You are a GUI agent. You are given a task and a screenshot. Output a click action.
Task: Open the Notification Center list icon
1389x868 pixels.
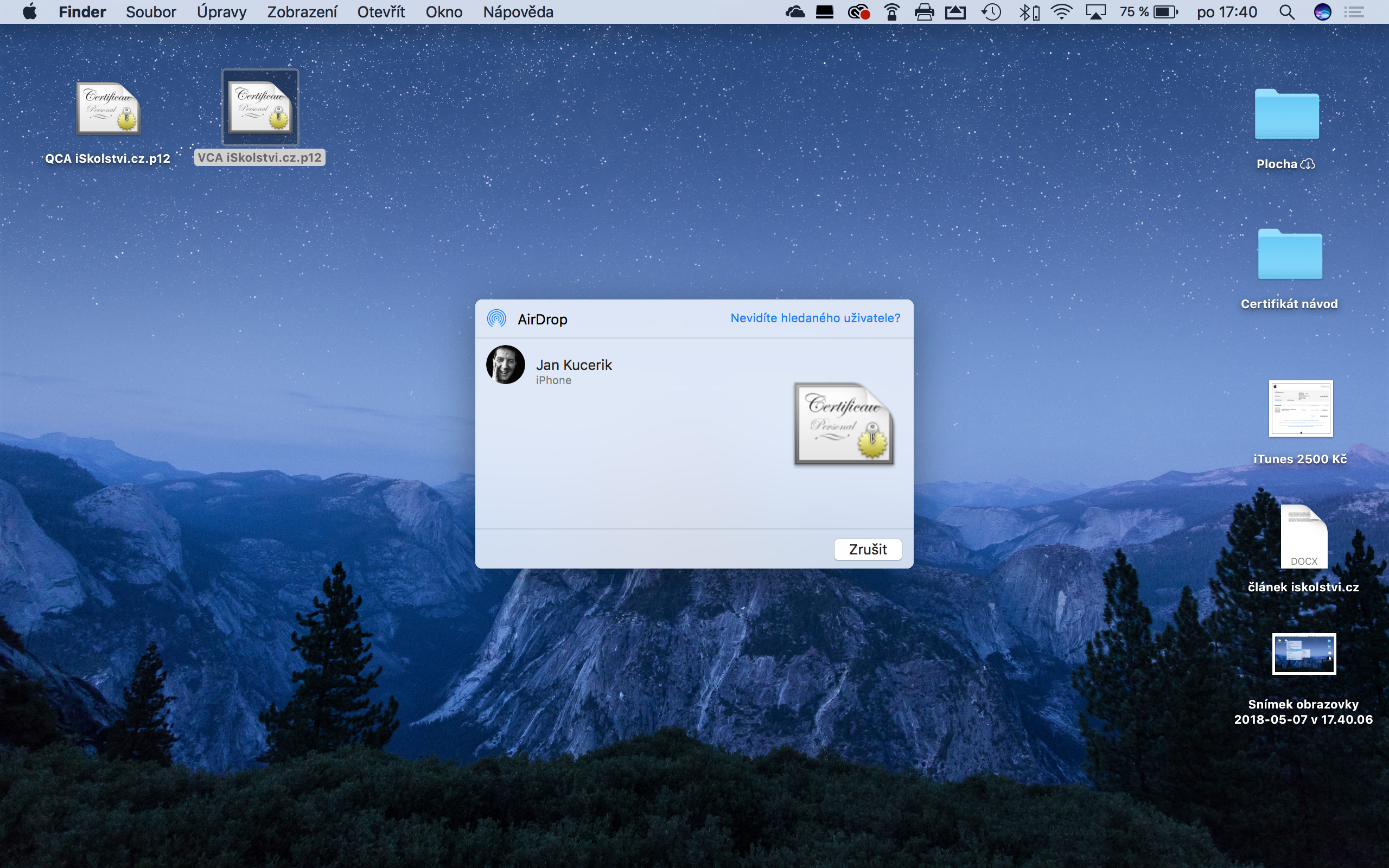(x=1355, y=12)
